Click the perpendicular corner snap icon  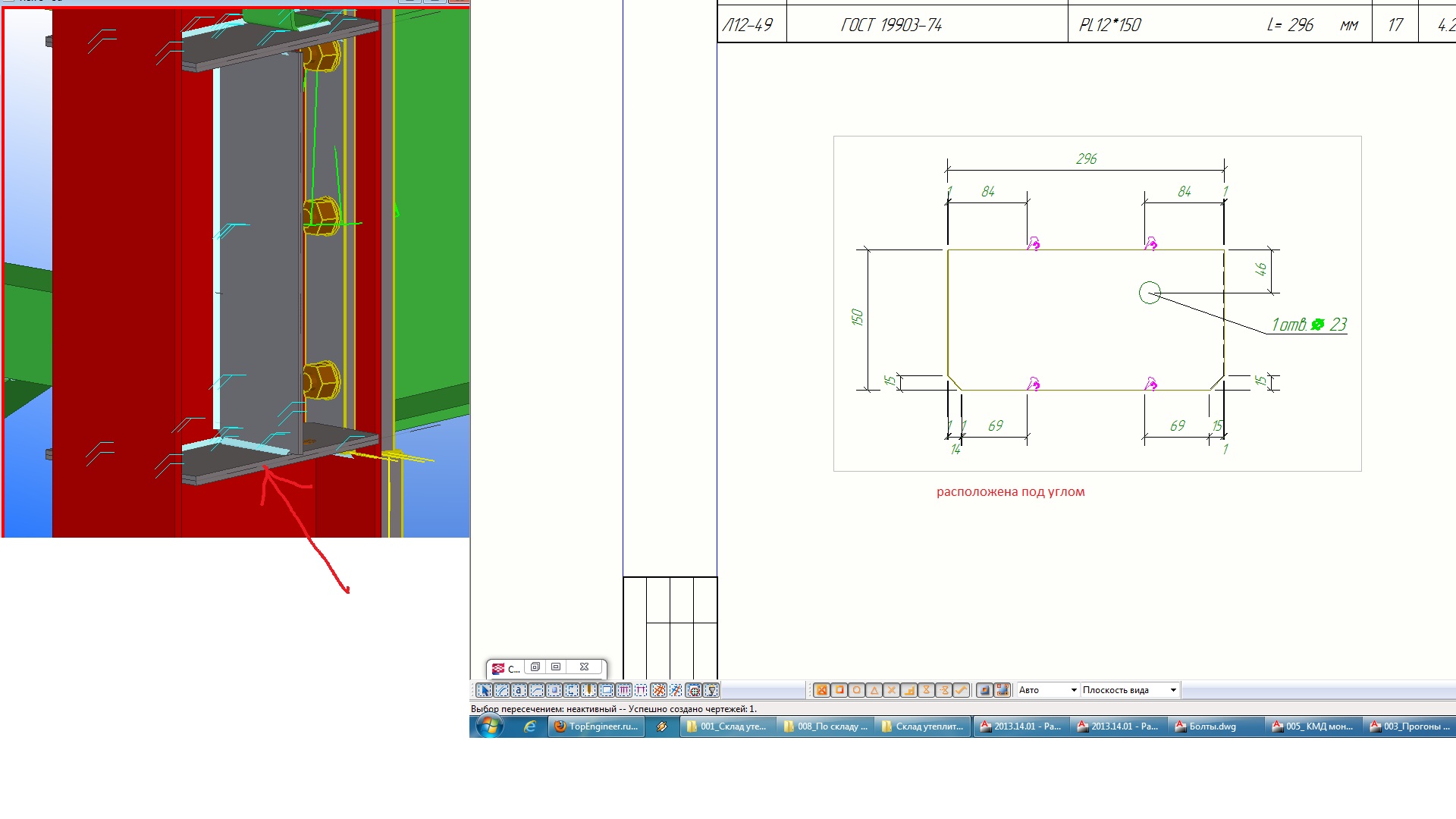tap(909, 690)
